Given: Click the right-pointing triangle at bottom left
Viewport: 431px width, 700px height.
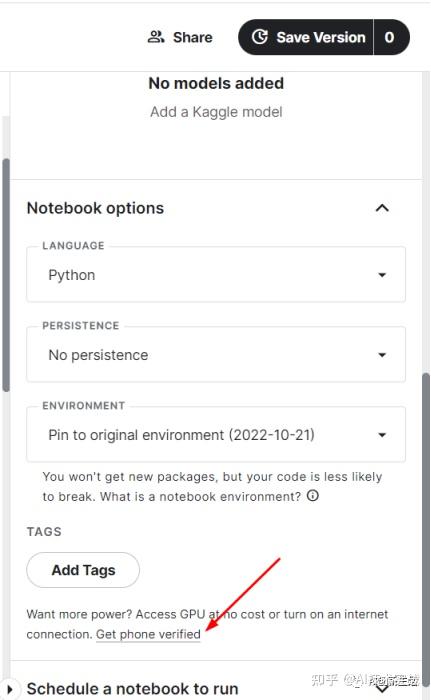Looking at the screenshot, I should pyautogui.click(x=10, y=689).
